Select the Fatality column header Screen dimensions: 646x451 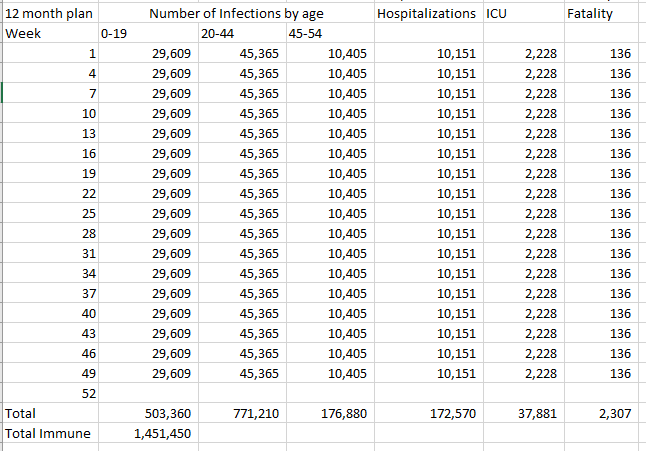point(589,14)
